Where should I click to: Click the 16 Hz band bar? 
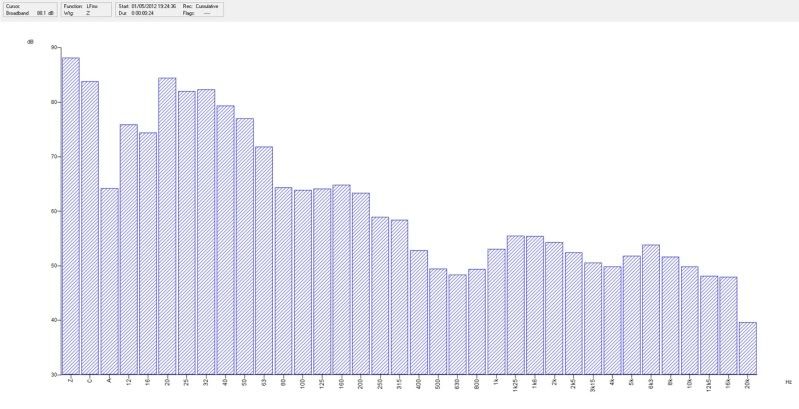[148, 253]
